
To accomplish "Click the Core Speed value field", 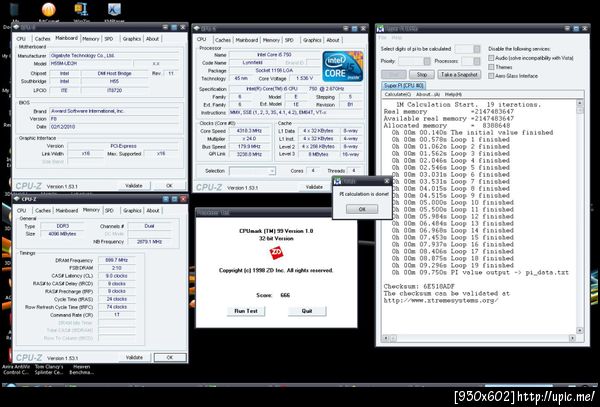I will pyautogui.click(x=250, y=131).
